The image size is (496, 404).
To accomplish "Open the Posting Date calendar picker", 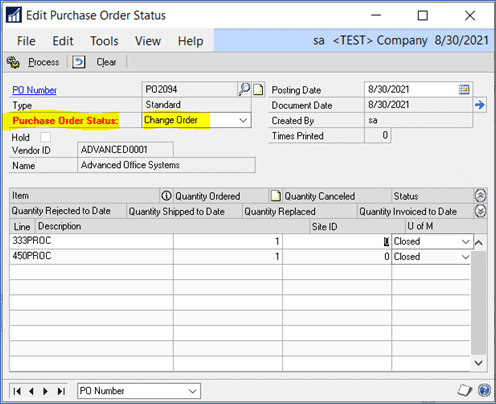I will point(464,89).
